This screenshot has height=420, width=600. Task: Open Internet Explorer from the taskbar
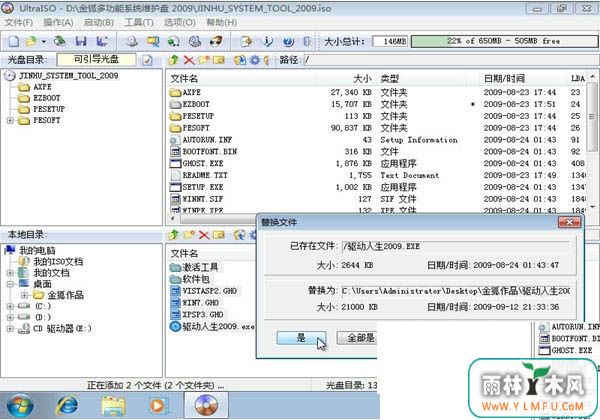(x=67, y=405)
